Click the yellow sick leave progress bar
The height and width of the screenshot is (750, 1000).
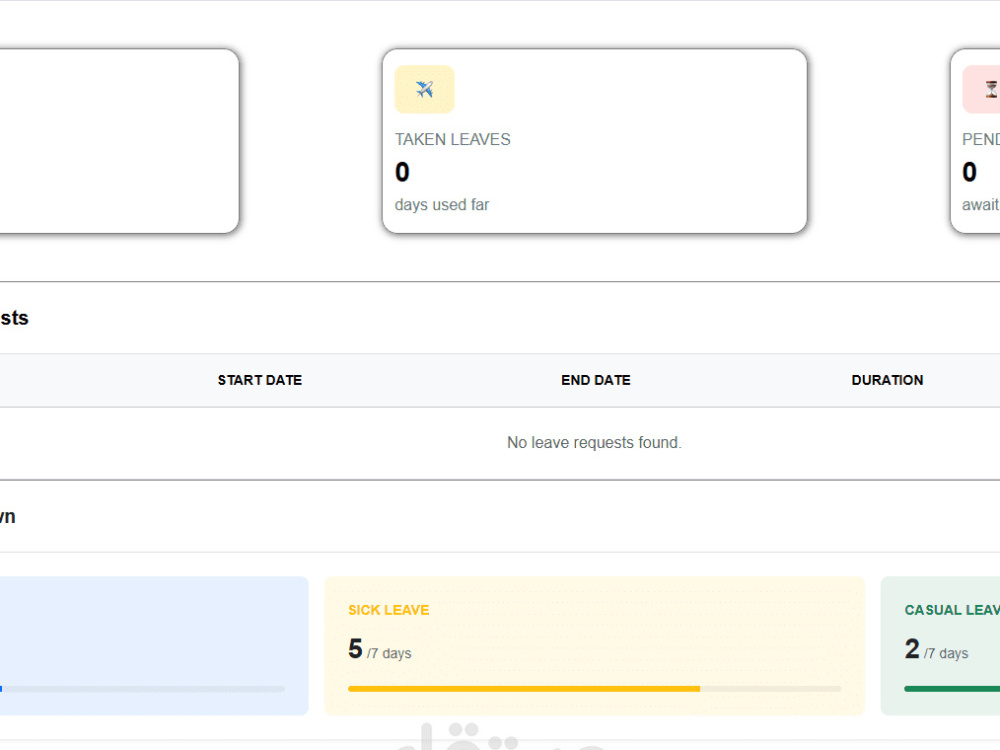pyautogui.click(x=594, y=689)
